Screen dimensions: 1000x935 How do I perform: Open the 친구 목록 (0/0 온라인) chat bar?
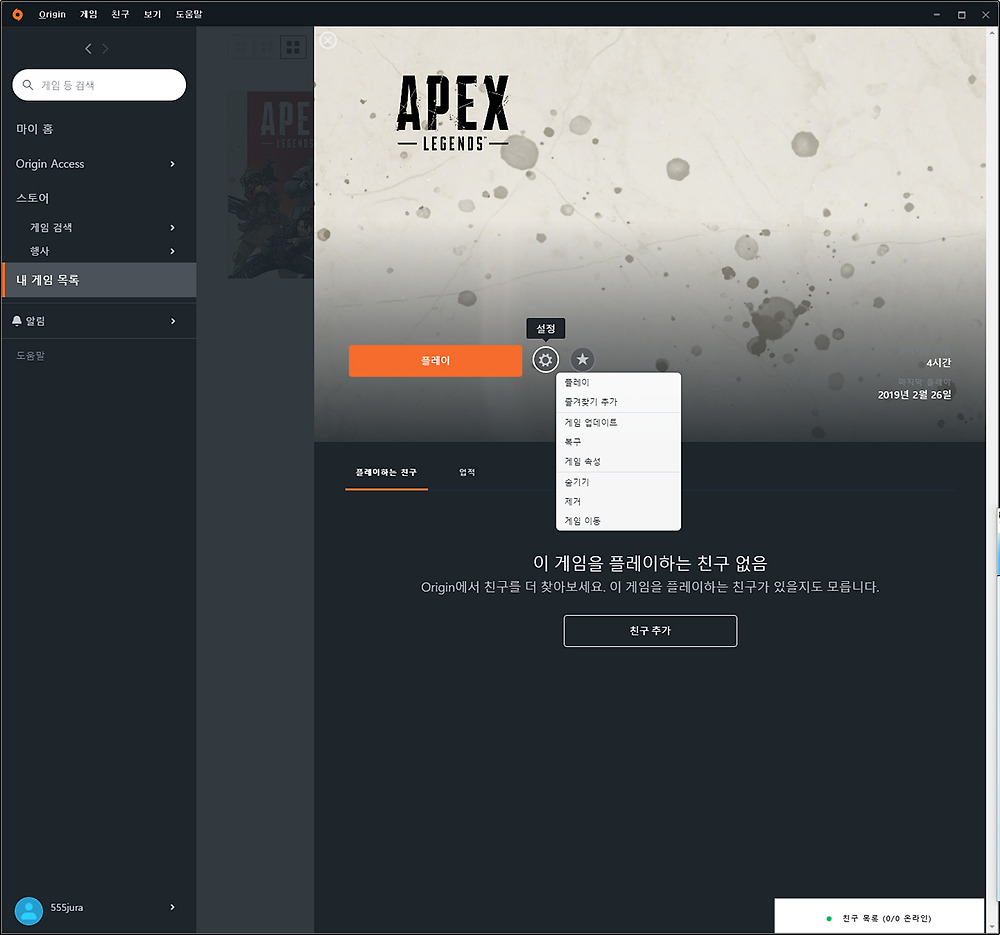tap(879, 917)
